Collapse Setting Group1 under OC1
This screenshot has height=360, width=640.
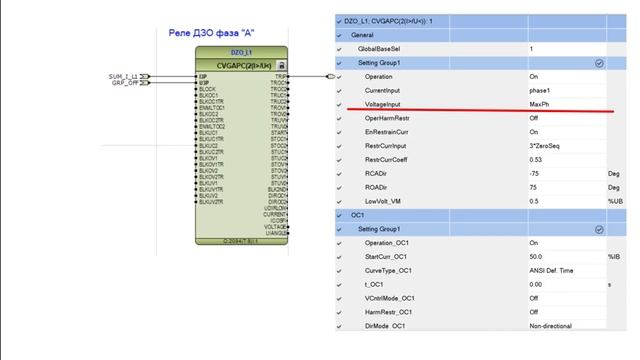(339, 229)
